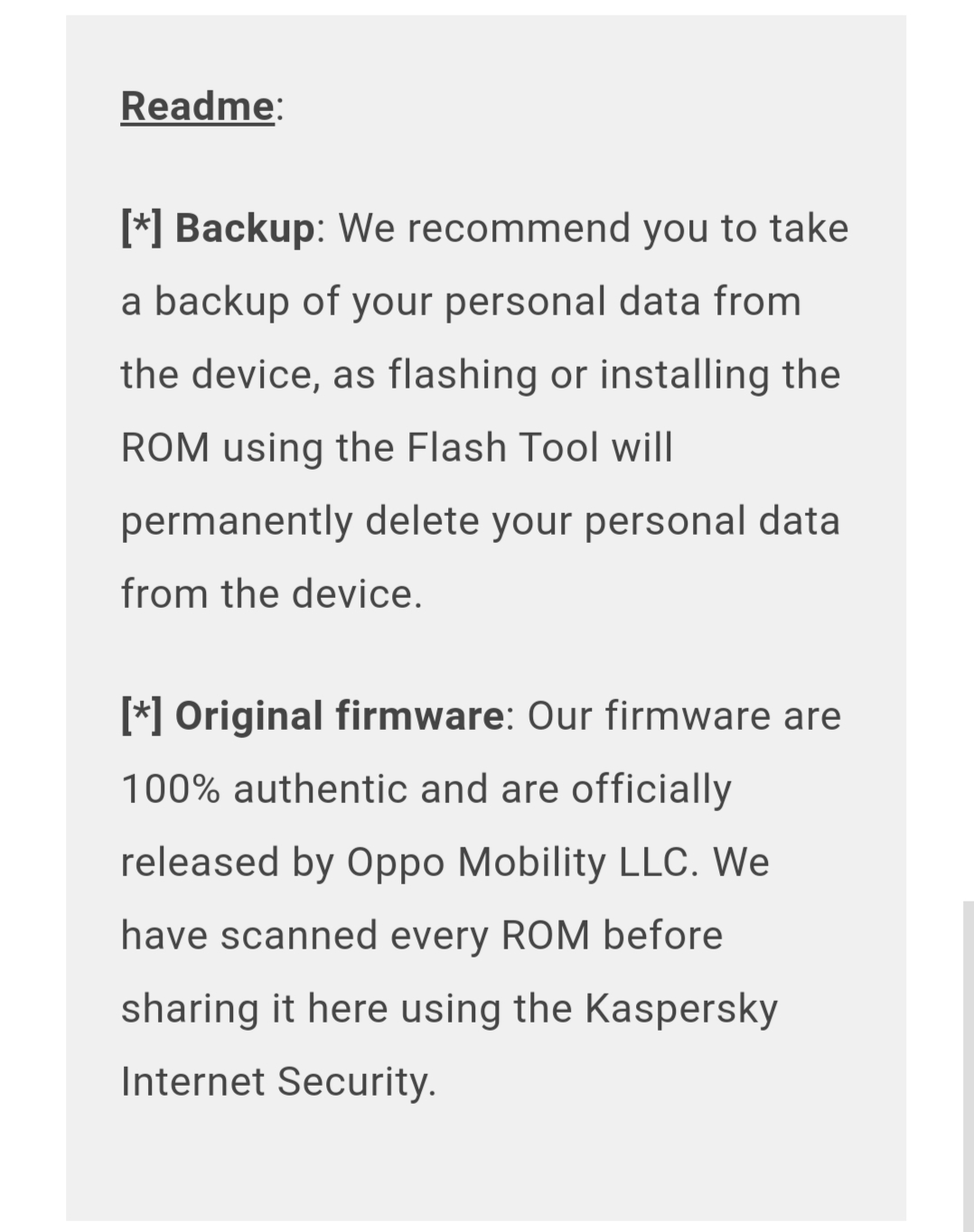974x1232 pixels.
Task: Click the bold Backup label
Action: click(x=244, y=228)
